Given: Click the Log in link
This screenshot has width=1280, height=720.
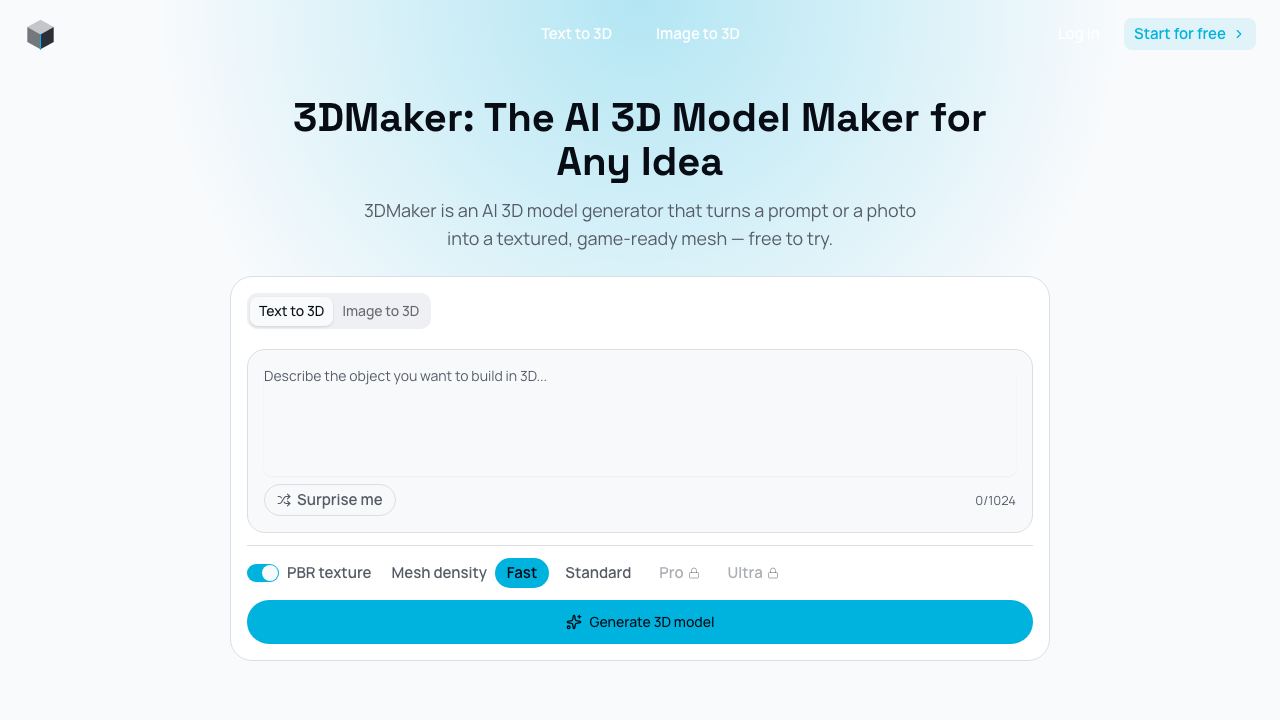Looking at the screenshot, I should (x=1078, y=34).
